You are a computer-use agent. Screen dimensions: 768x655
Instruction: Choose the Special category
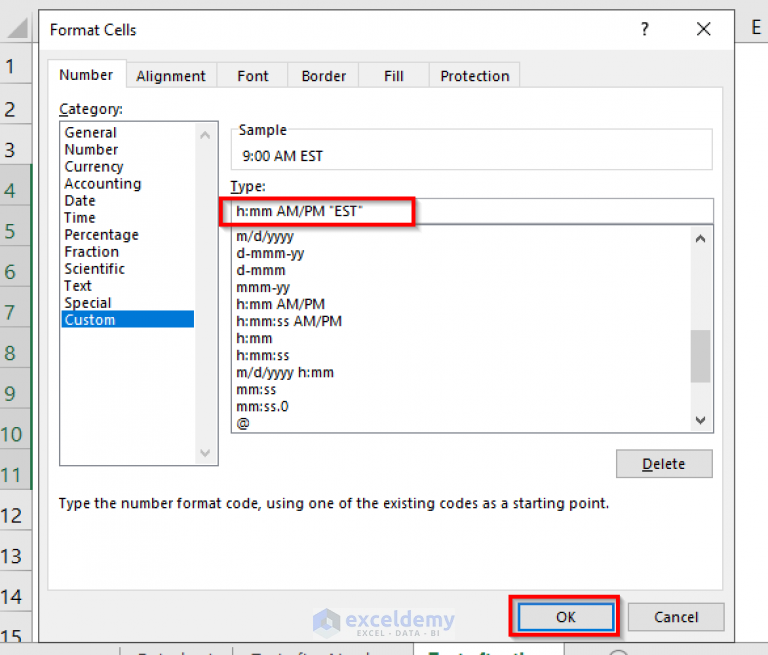128,303
